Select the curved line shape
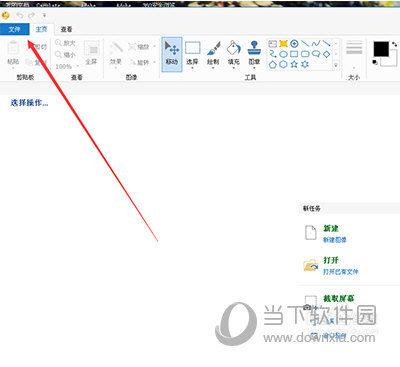400x367 pixels. tap(316, 44)
